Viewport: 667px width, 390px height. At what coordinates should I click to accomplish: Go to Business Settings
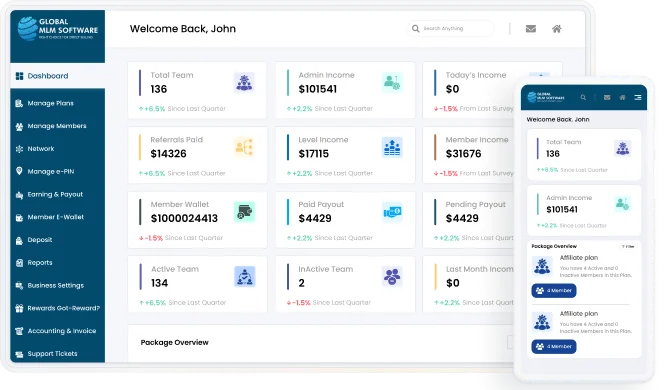pyautogui.click(x=57, y=285)
